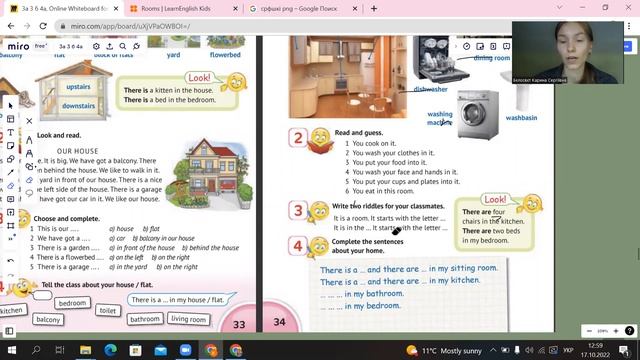Open the Windows notification center
Image resolution: width=640 pixels, height=360 pixels.
(x=624, y=350)
